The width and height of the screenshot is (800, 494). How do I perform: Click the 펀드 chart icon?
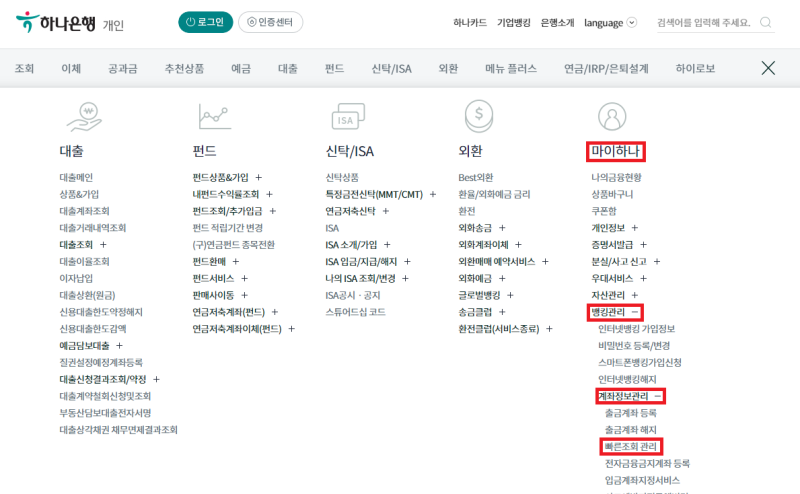pos(215,116)
